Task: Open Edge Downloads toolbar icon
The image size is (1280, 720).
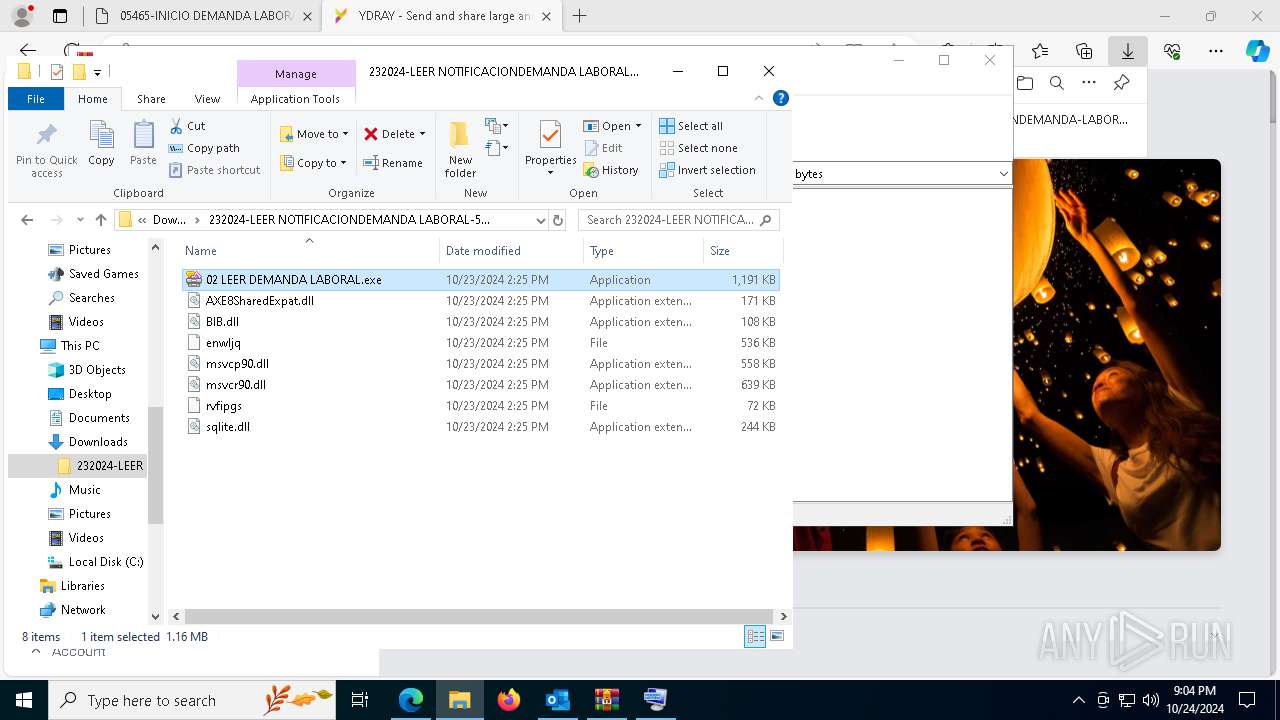Action: [x=1128, y=51]
